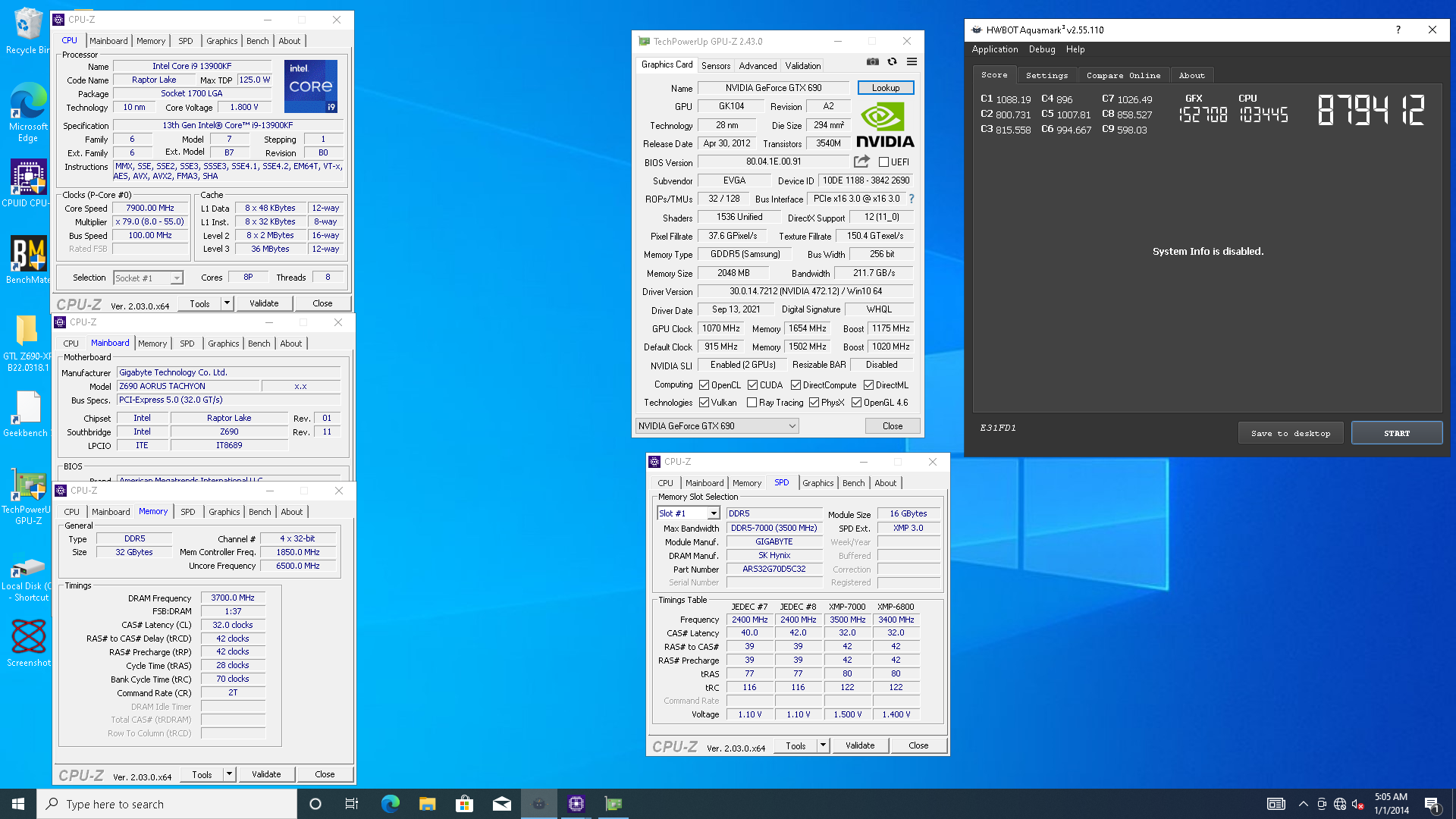Toggle OpenCL checkbox in GPU-Z
The image size is (1456, 819).
(704, 385)
